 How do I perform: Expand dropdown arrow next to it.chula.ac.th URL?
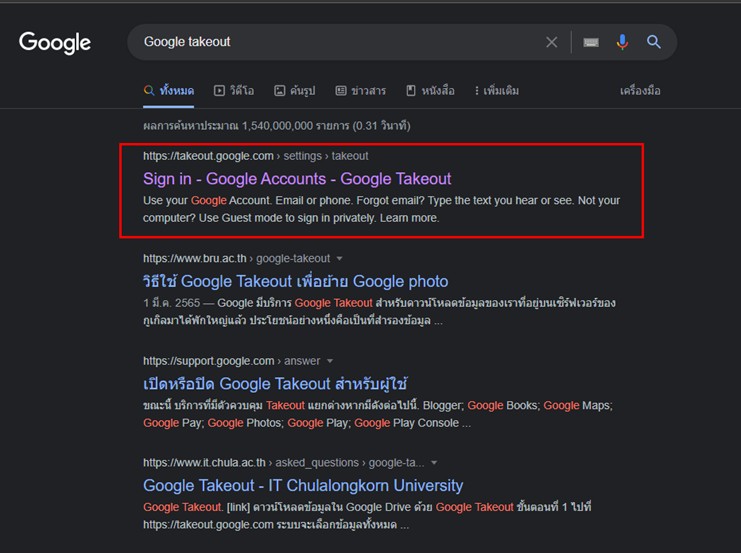pyautogui.click(x=434, y=463)
